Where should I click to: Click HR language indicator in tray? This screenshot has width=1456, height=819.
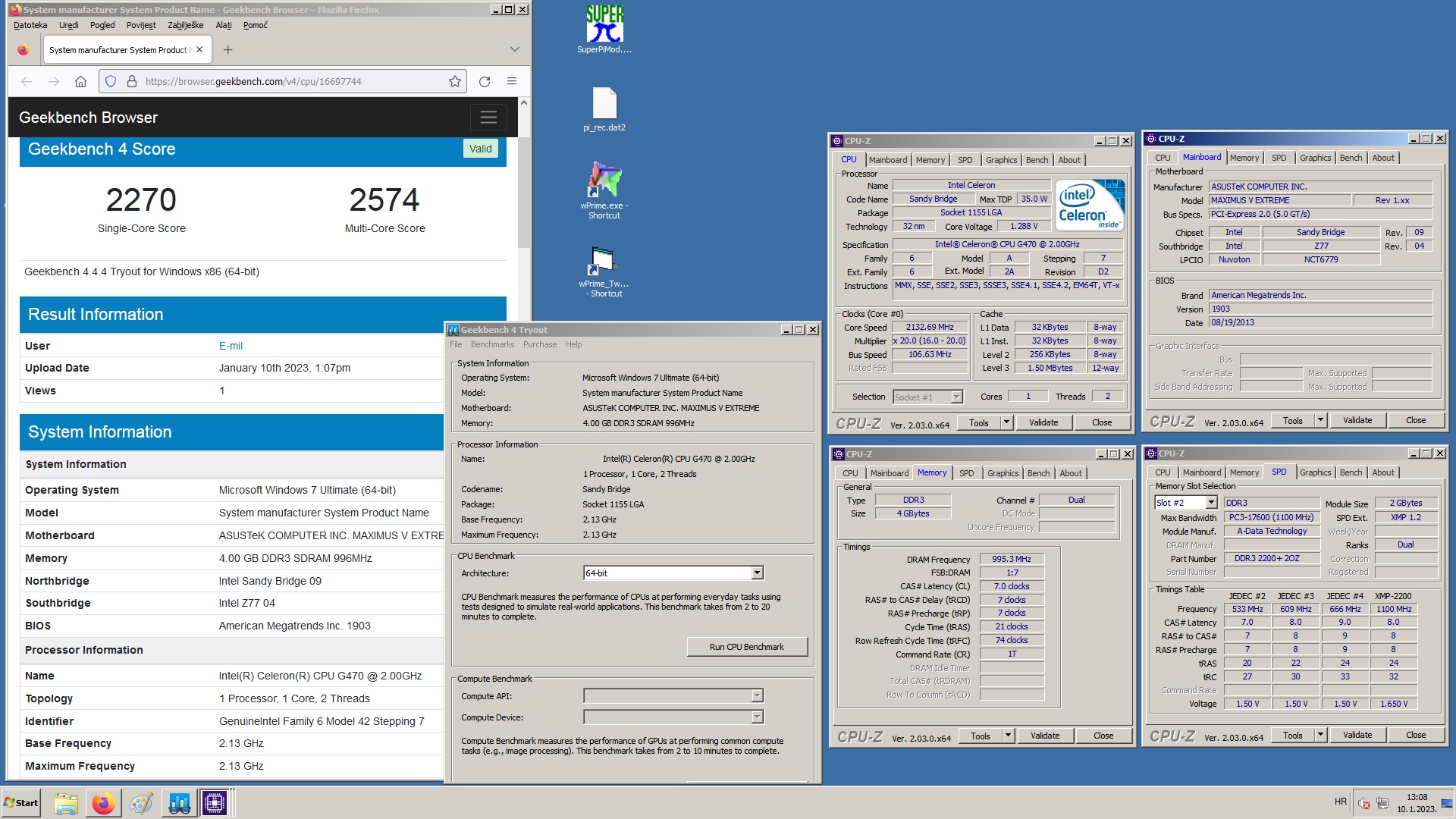point(1341,802)
